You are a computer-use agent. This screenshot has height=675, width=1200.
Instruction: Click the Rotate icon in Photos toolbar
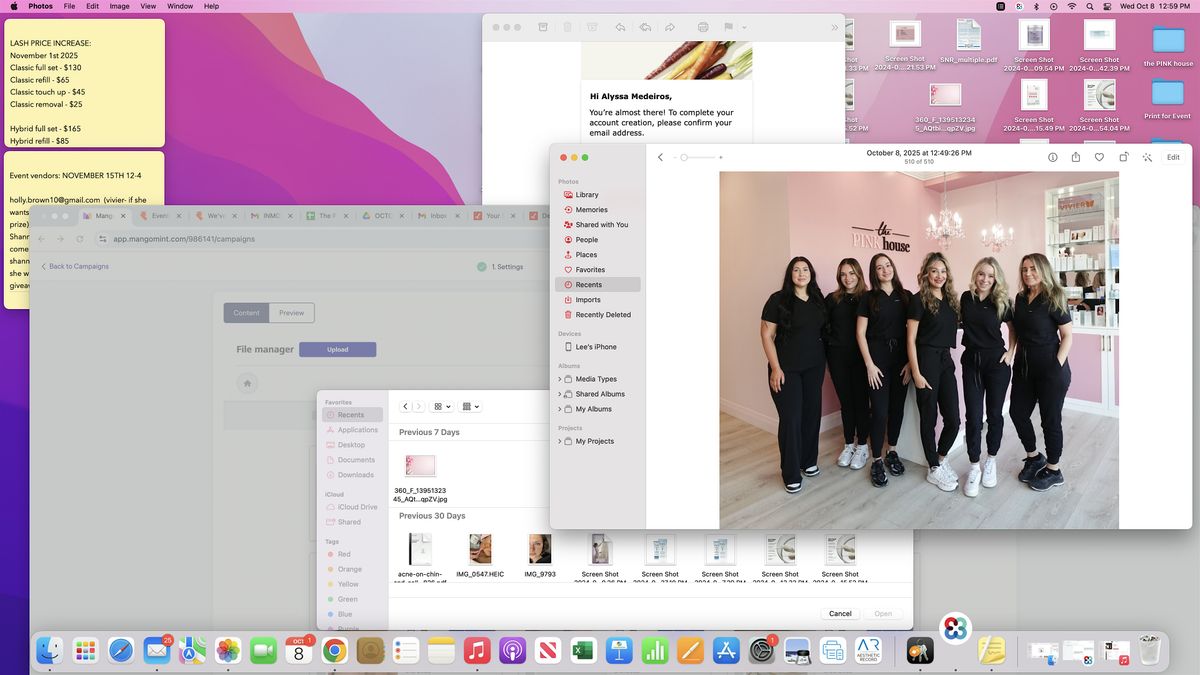pyautogui.click(x=1123, y=157)
